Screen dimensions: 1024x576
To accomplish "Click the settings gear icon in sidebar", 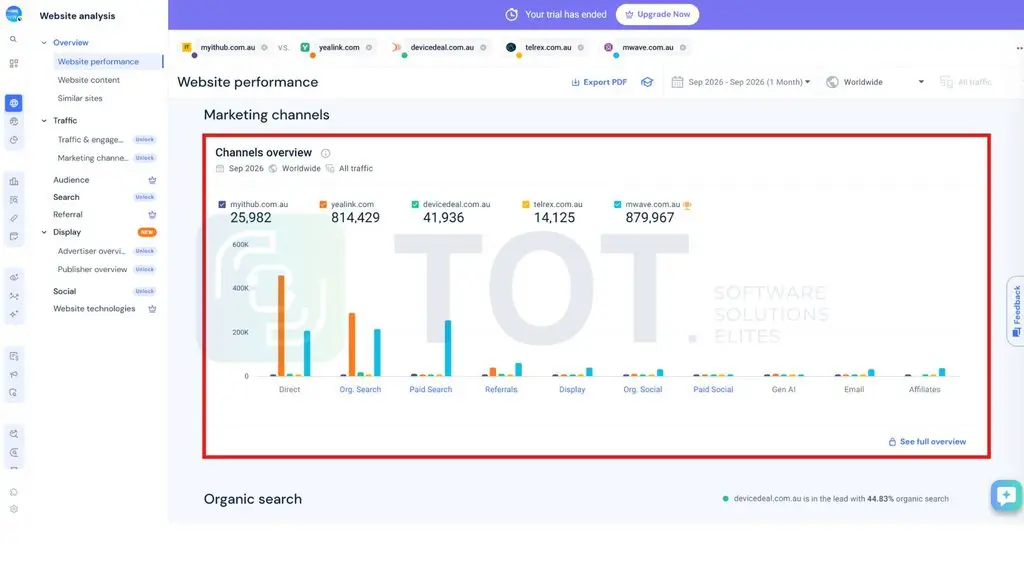I will 14,509.
